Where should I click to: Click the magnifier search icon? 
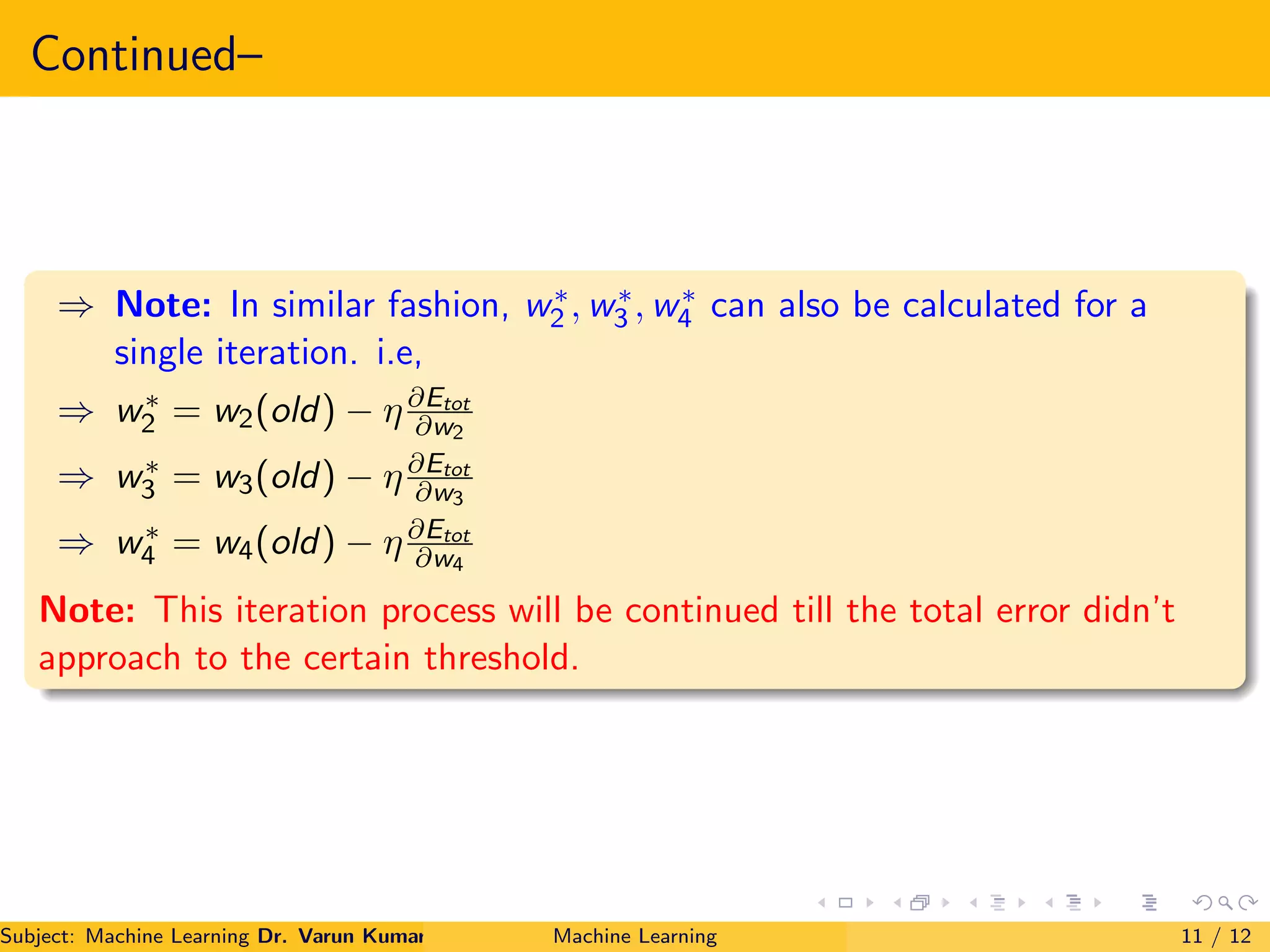1225,903
